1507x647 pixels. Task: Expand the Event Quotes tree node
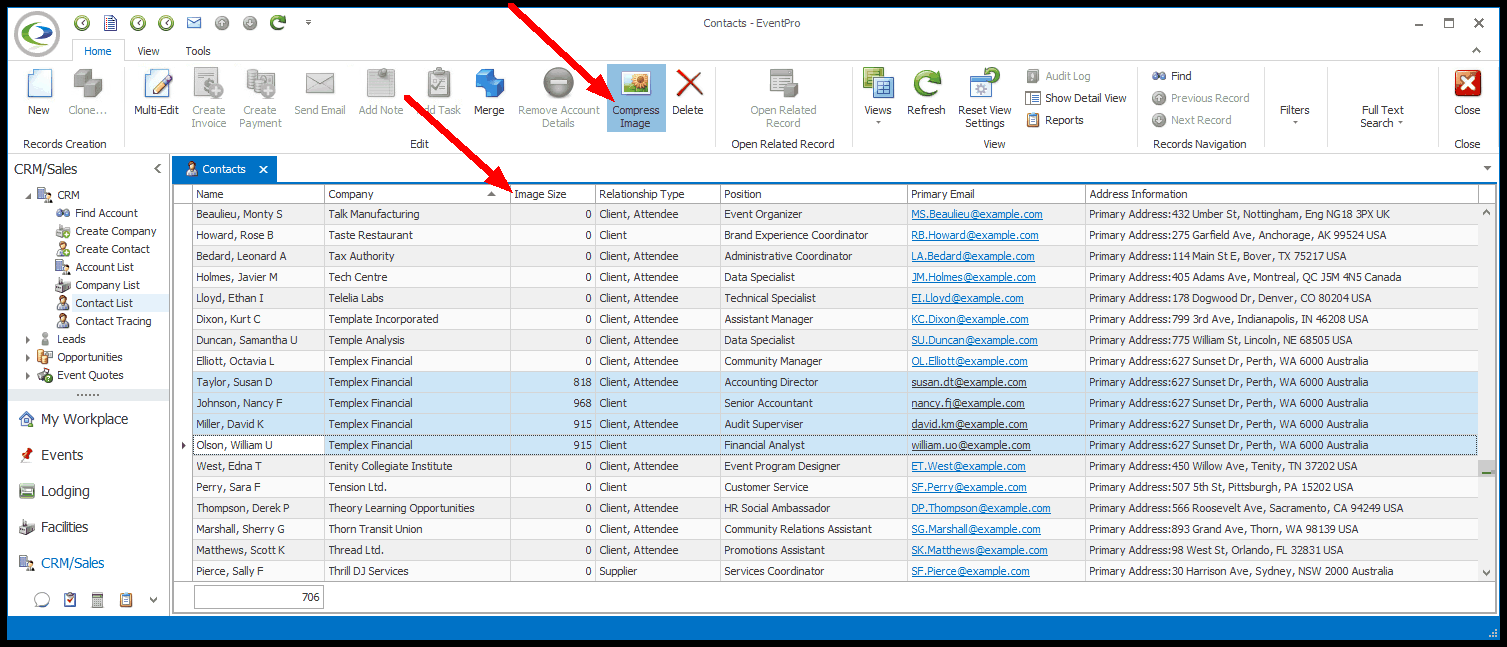point(28,375)
